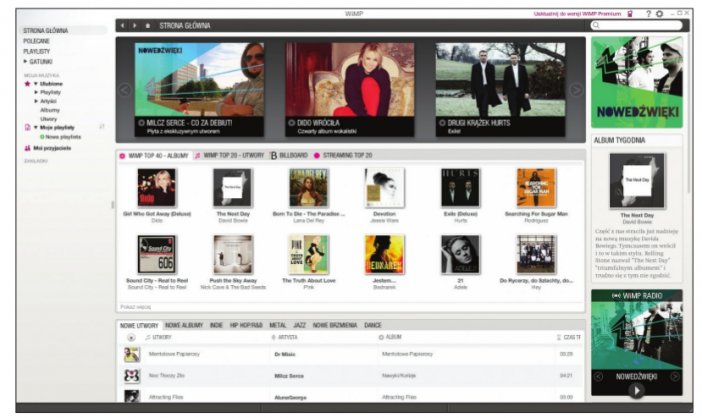Screen dimensions: 702x418
Task: Open Devotion album by Jessie Ware
Action: [384, 187]
